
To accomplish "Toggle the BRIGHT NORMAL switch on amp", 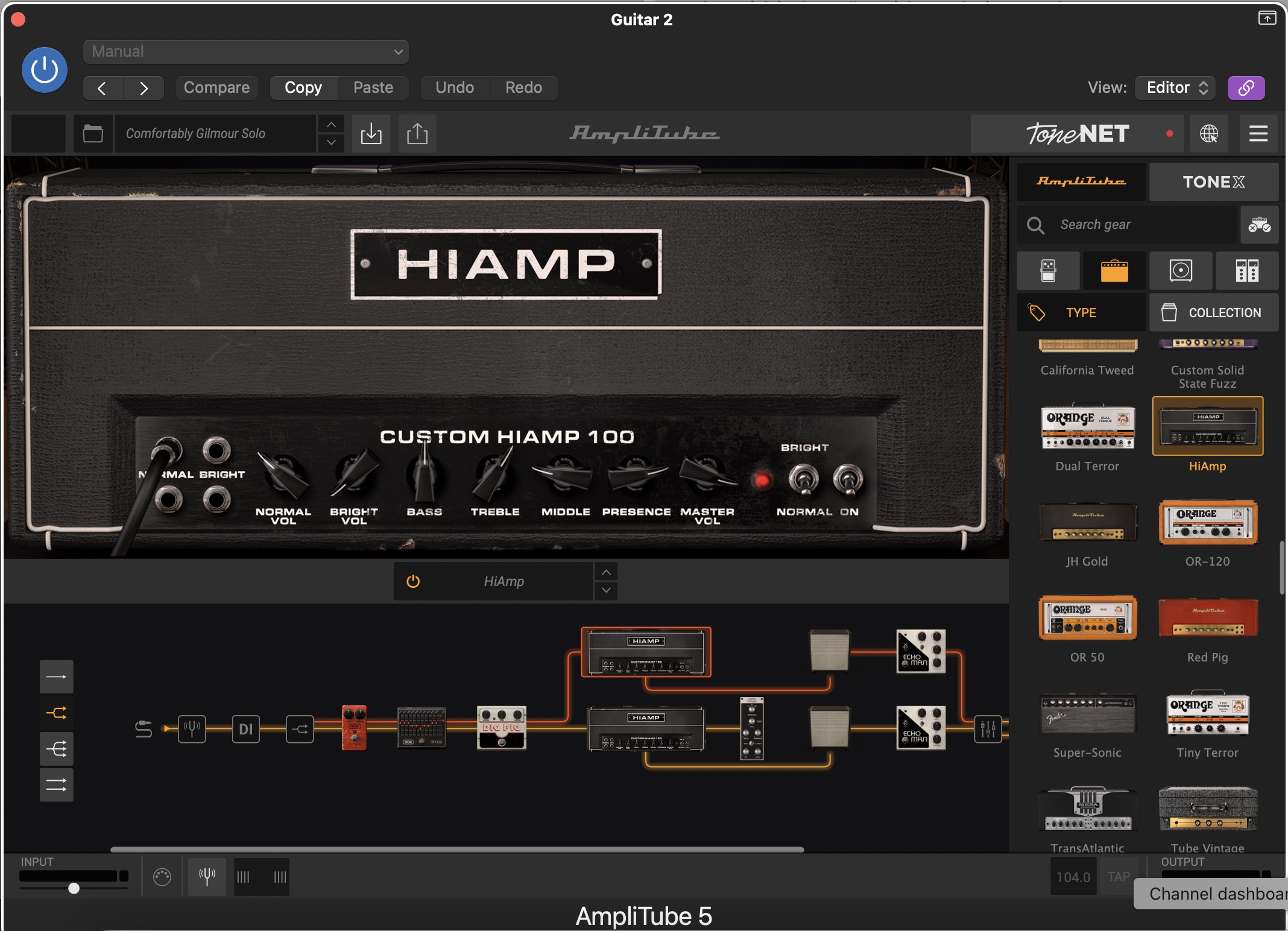I will coord(803,480).
